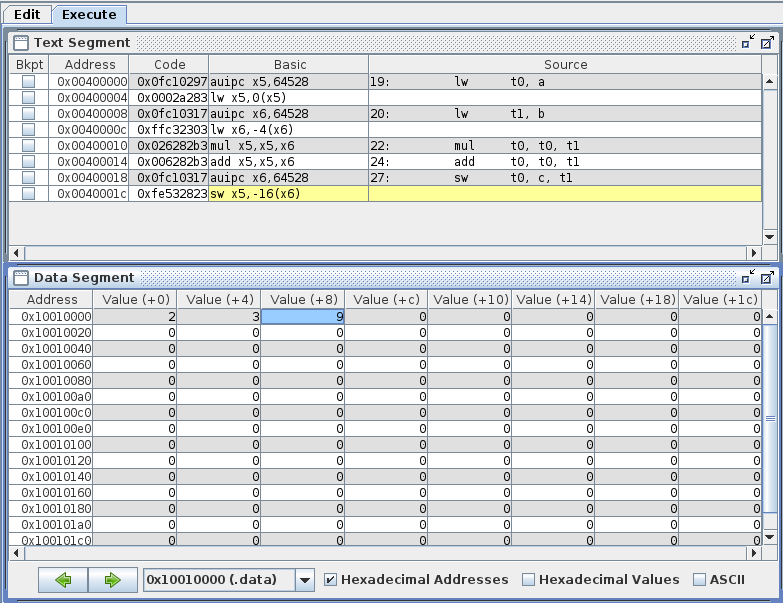Click the Code column header
The height and width of the screenshot is (603, 783).
point(169,64)
